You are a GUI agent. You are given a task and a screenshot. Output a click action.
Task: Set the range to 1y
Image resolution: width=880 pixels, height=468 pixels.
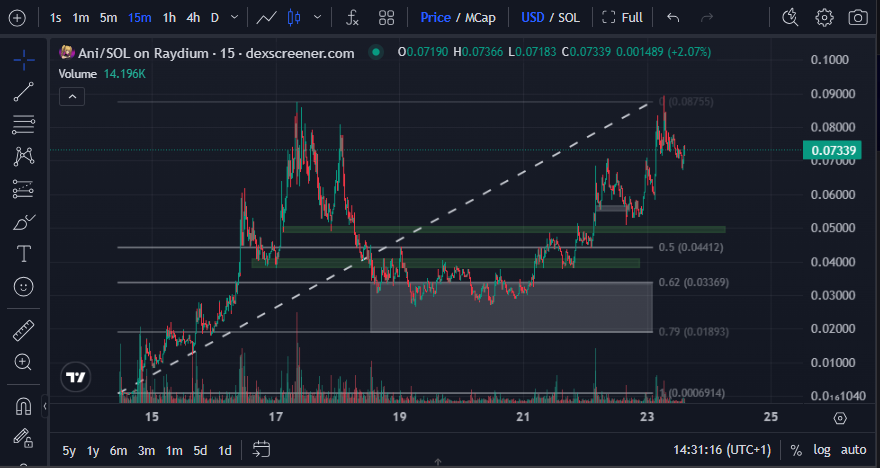(93, 451)
